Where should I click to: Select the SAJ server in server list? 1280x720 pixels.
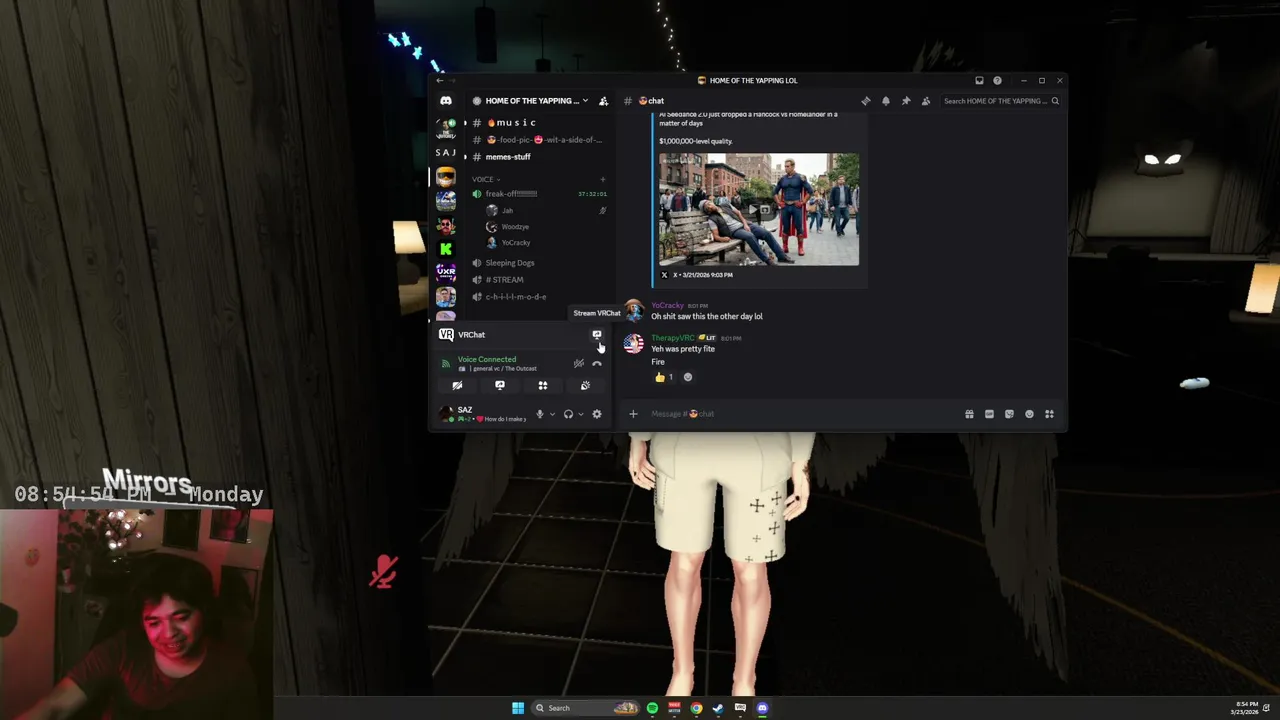(x=446, y=152)
